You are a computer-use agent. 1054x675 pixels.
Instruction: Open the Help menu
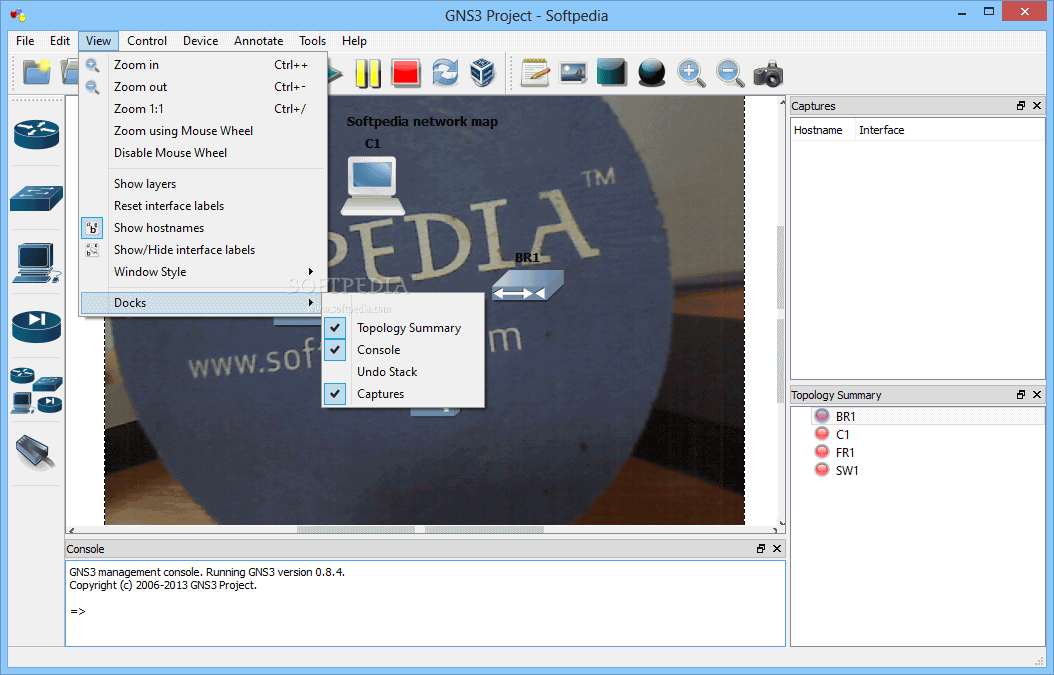click(354, 41)
